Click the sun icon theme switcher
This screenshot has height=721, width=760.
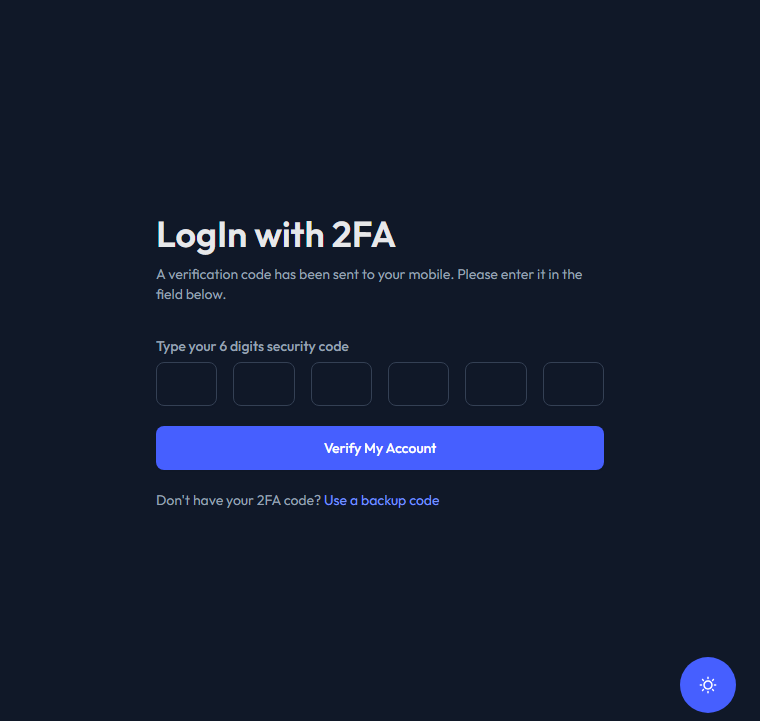point(708,685)
